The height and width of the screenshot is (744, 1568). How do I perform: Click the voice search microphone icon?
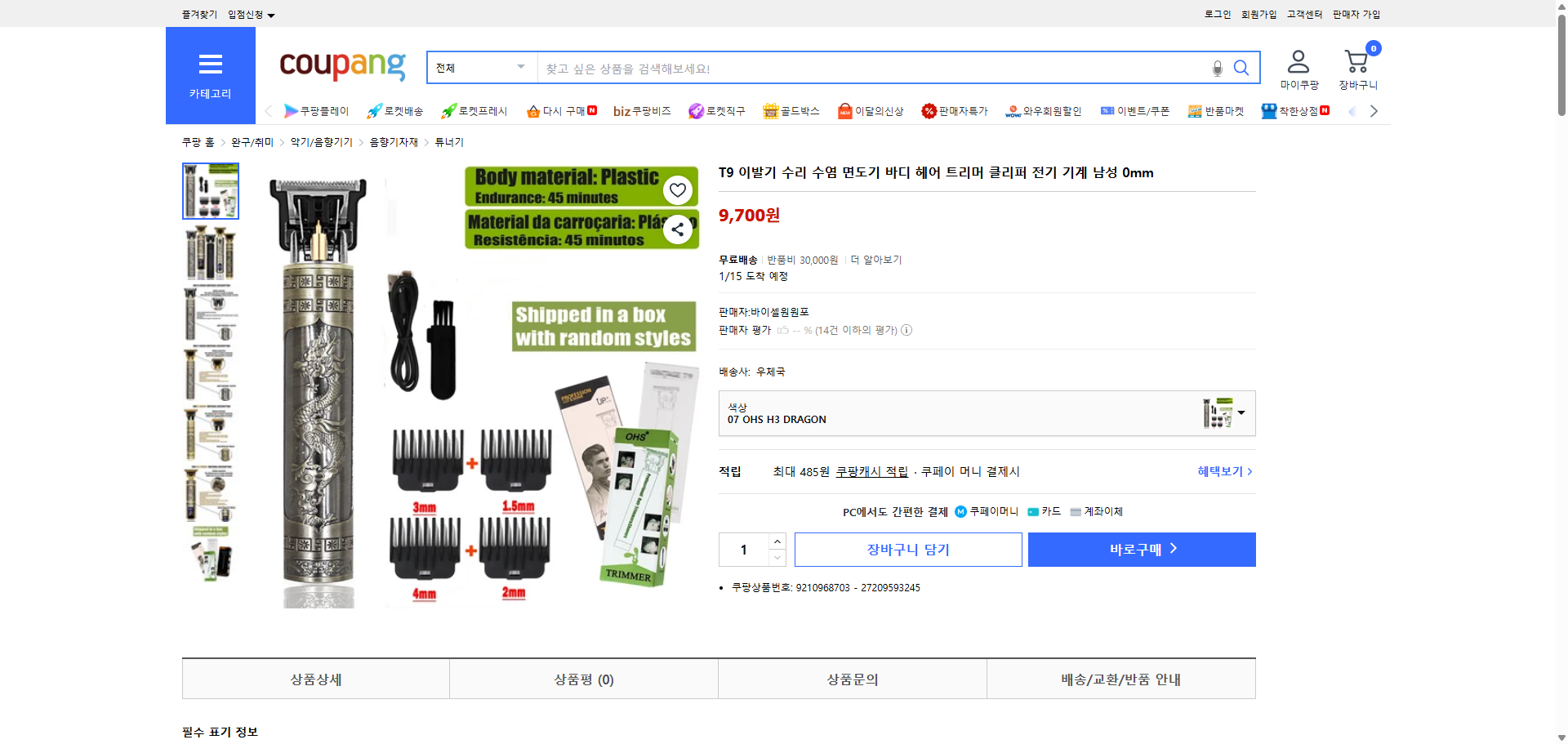pyautogui.click(x=1217, y=69)
